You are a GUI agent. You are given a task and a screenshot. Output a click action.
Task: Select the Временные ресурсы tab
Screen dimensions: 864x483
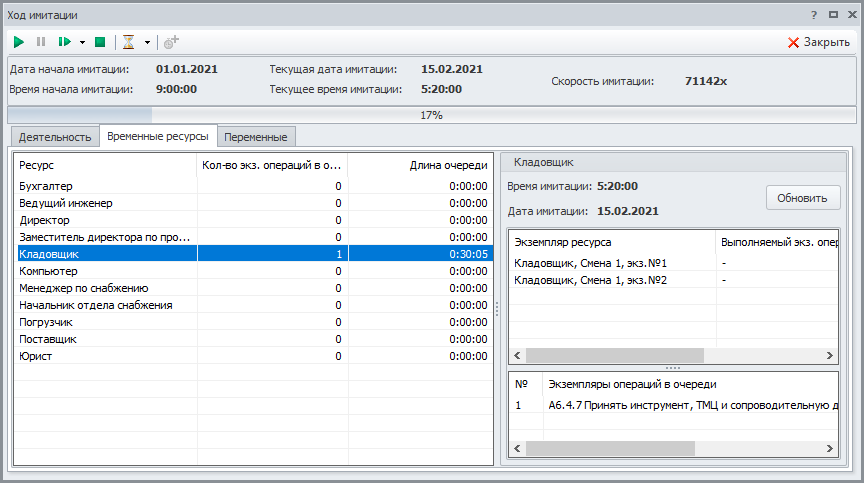159,137
